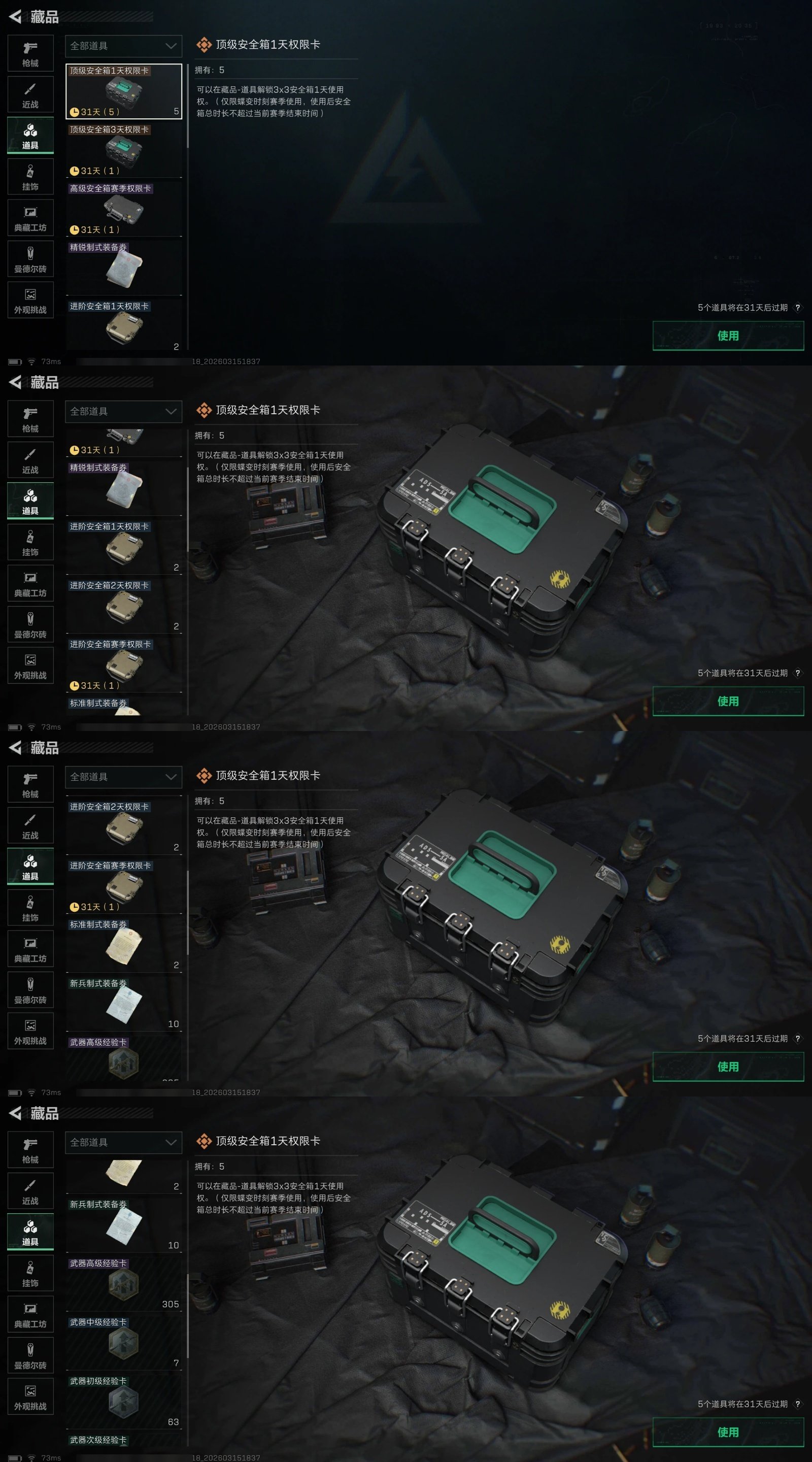The width and height of the screenshot is (812, 1462).
Task: Click the expiry help question mark on logo background
Action: click(x=797, y=308)
